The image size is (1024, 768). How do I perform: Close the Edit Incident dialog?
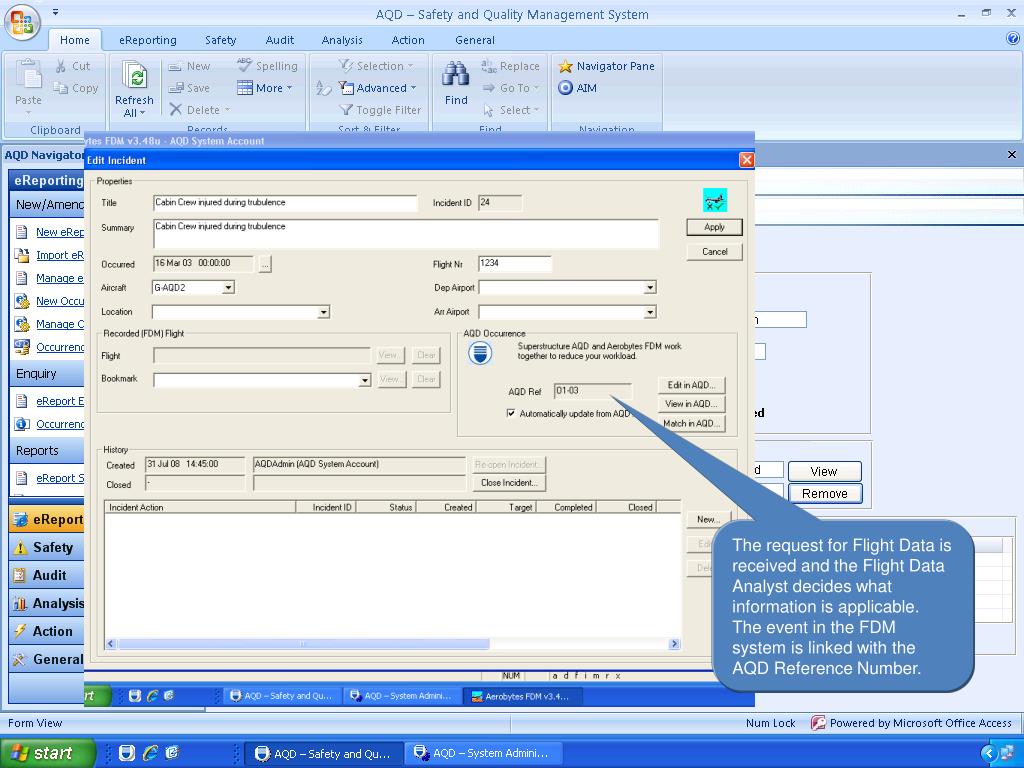click(x=746, y=160)
